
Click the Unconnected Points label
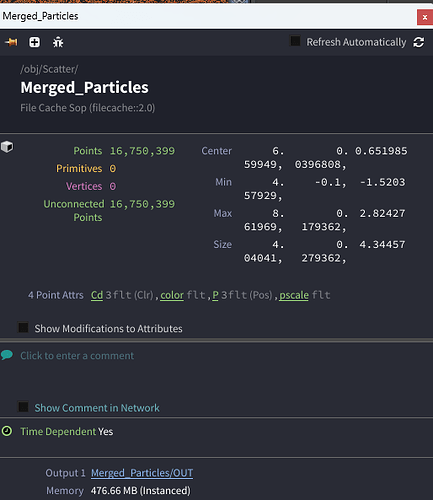coord(74,211)
